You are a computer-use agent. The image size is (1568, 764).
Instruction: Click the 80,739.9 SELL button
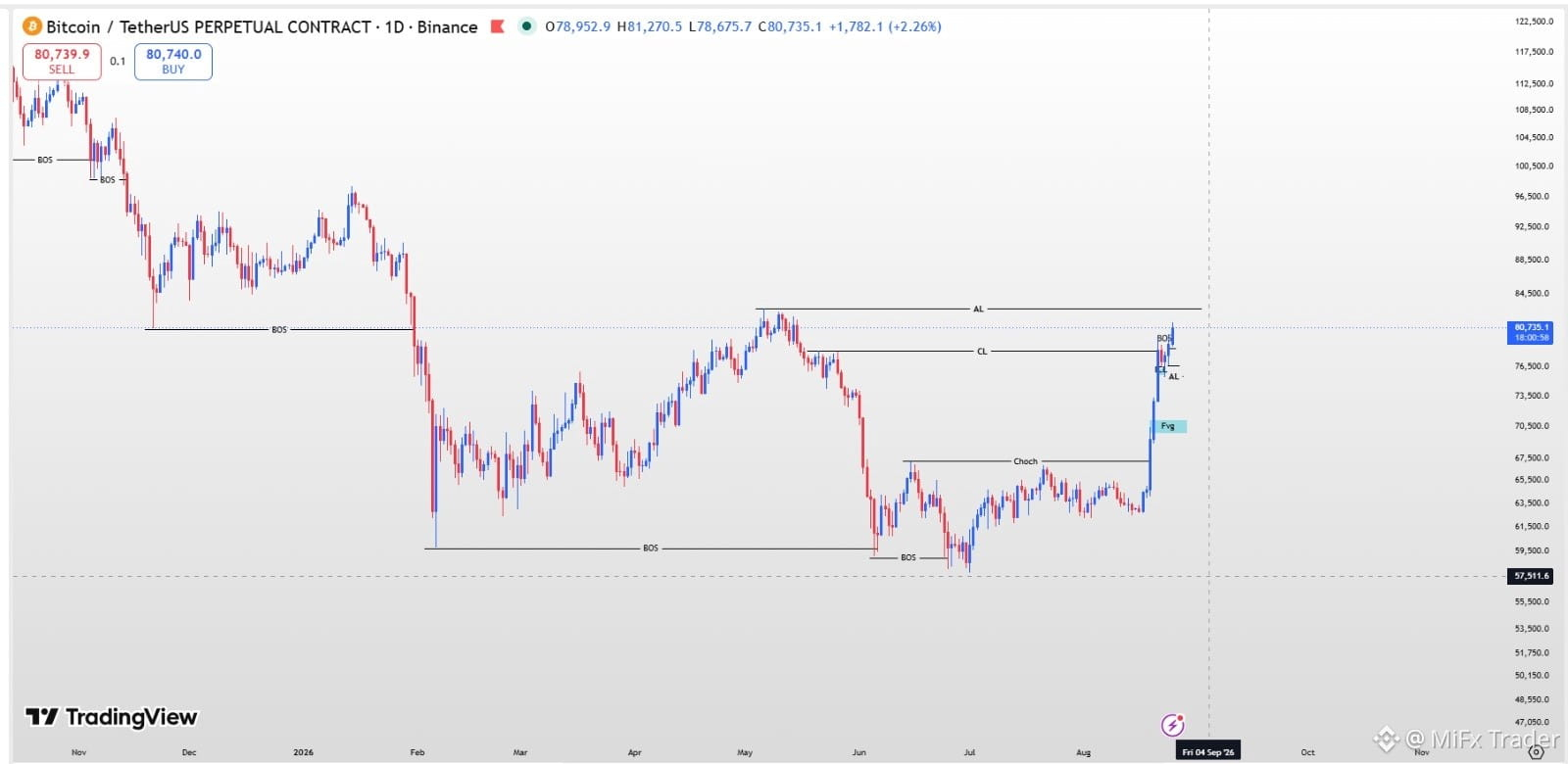[x=62, y=62]
